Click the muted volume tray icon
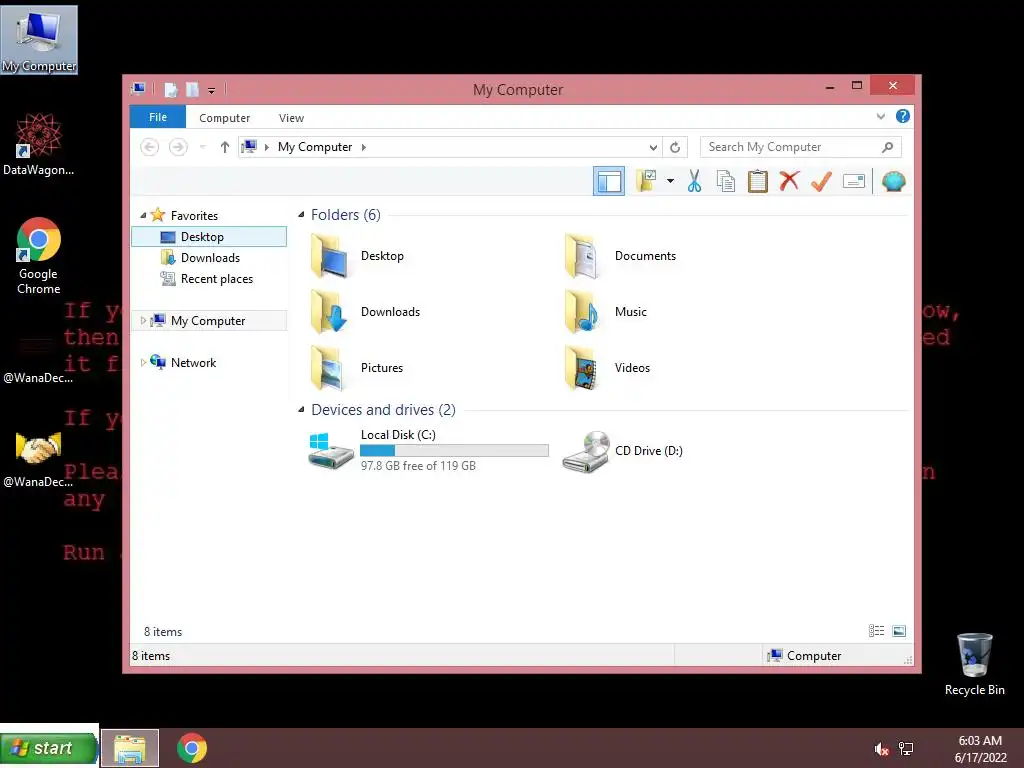The width and height of the screenshot is (1024, 768). point(881,749)
